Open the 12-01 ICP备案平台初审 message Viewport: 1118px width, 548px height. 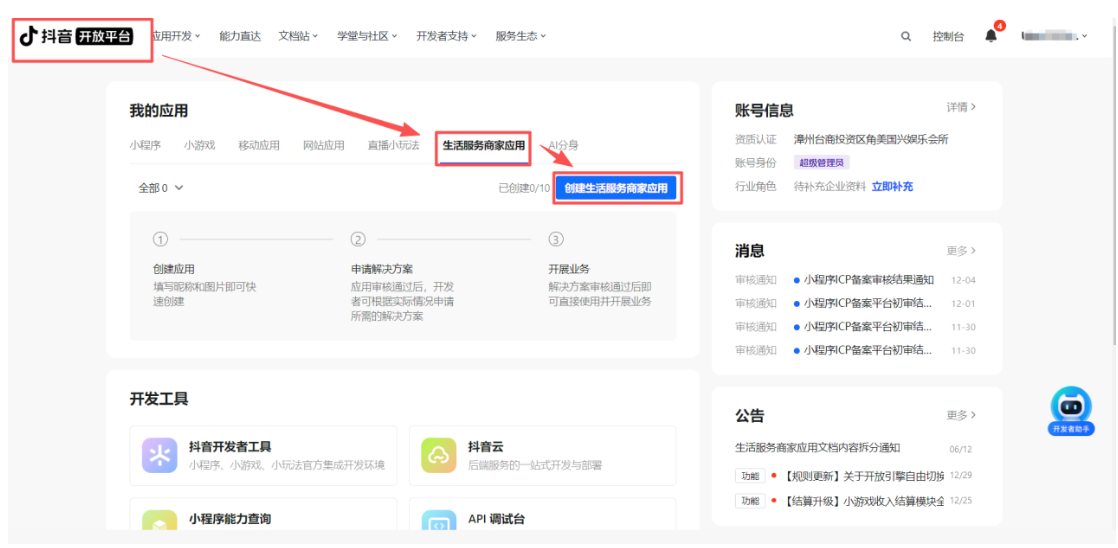click(868, 304)
